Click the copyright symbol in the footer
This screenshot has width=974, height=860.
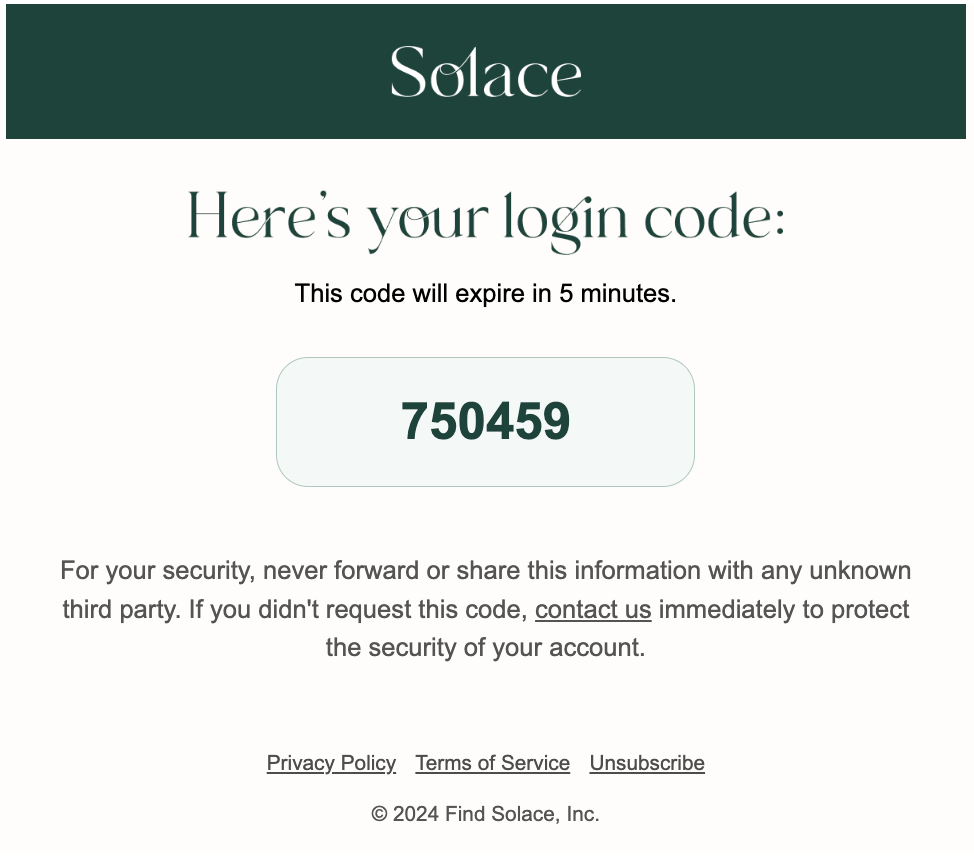coord(379,815)
